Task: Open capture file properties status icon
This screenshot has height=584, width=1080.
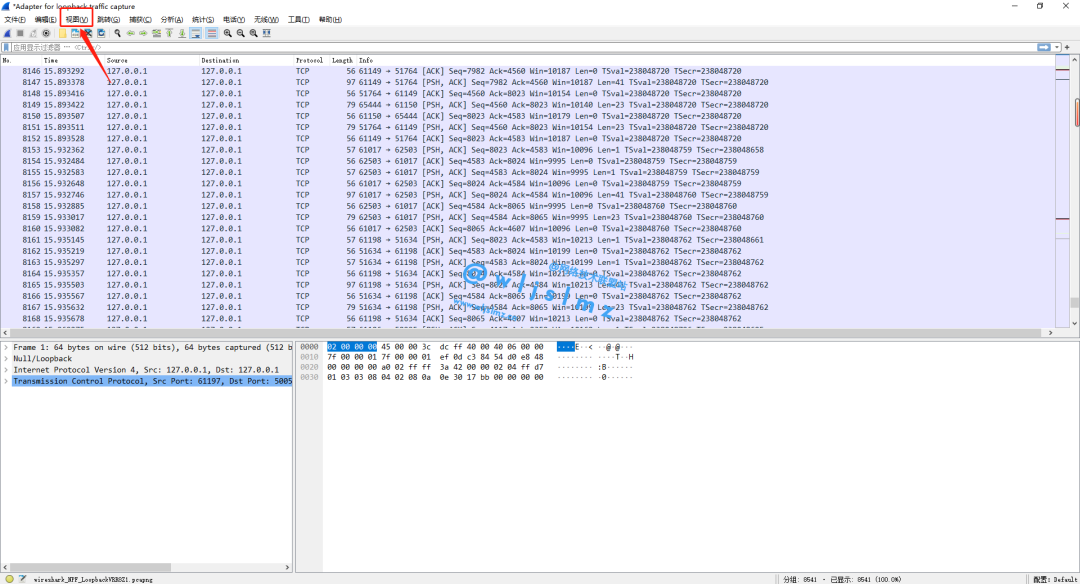Action: pyautogui.click(x=23, y=579)
